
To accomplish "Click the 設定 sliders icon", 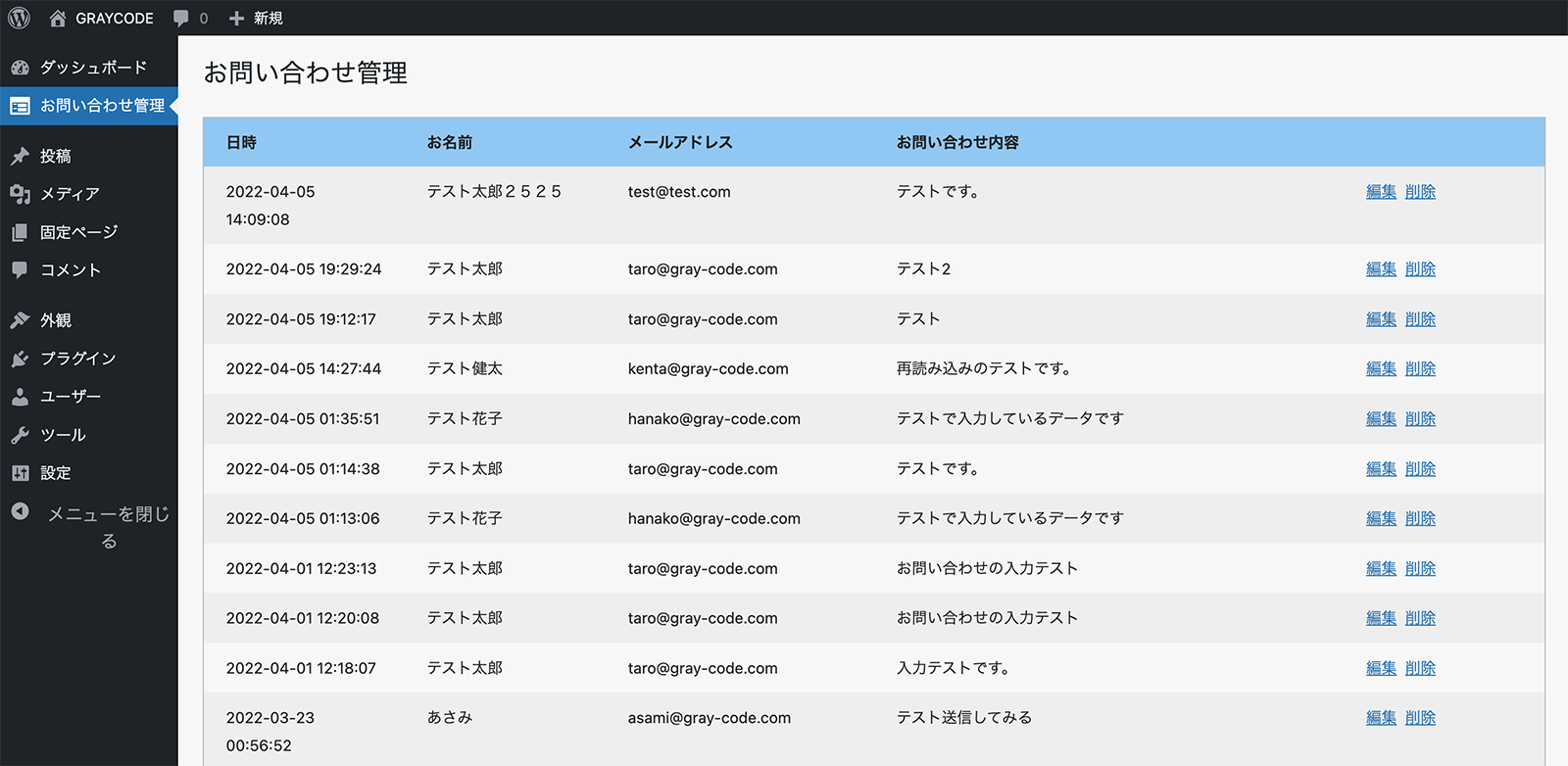I will point(20,473).
